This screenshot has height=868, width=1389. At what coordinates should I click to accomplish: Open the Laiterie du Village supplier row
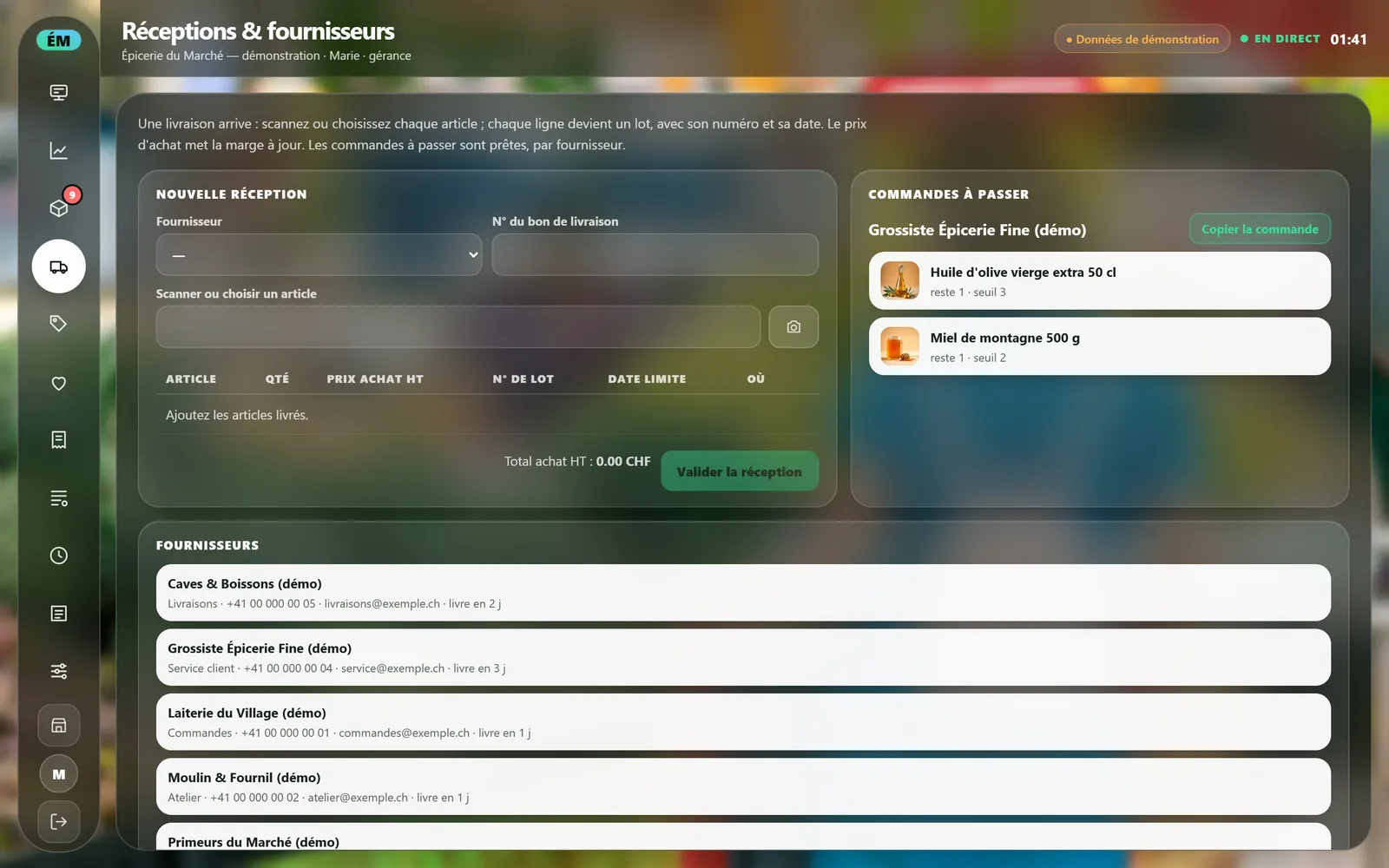coord(743,722)
